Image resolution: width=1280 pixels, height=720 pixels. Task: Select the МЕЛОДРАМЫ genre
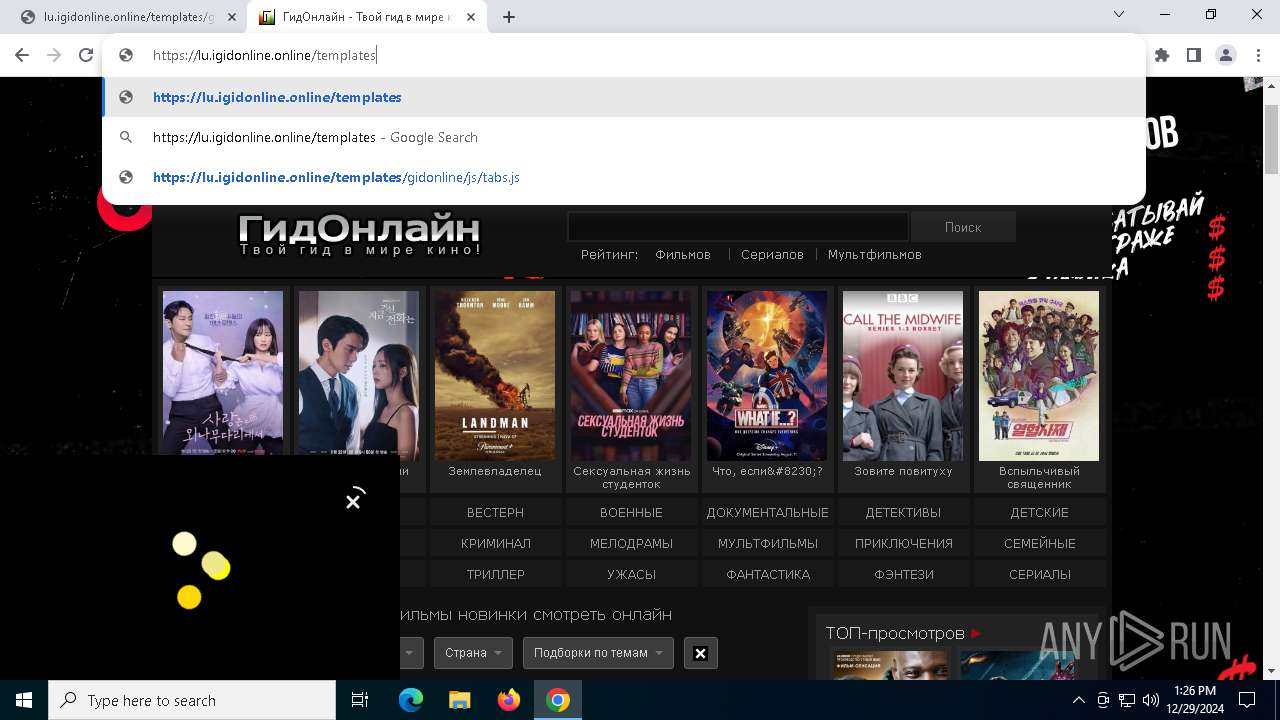point(631,543)
